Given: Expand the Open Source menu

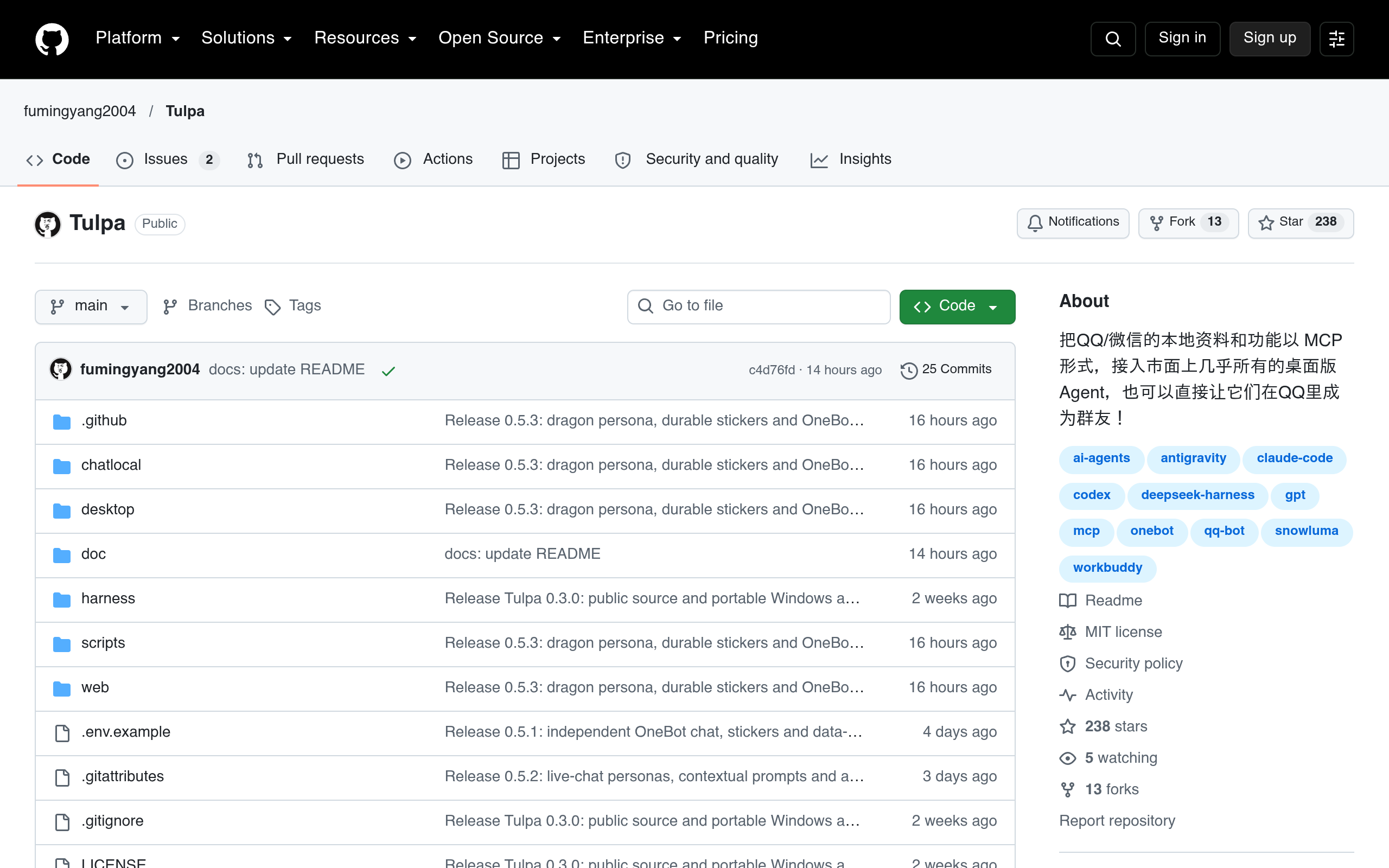Looking at the screenshot, I should pos(499,38).
